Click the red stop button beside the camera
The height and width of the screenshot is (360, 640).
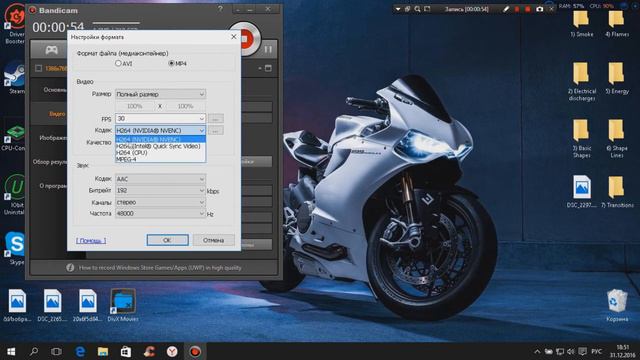point(528,9)
